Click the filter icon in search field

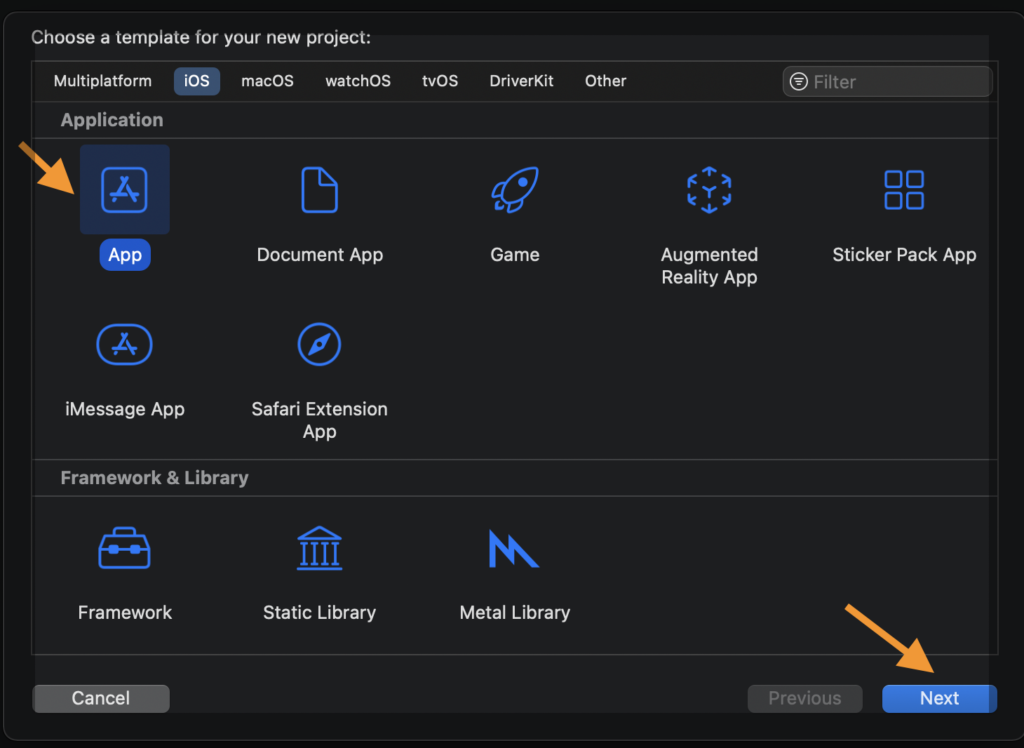[799, 82]
